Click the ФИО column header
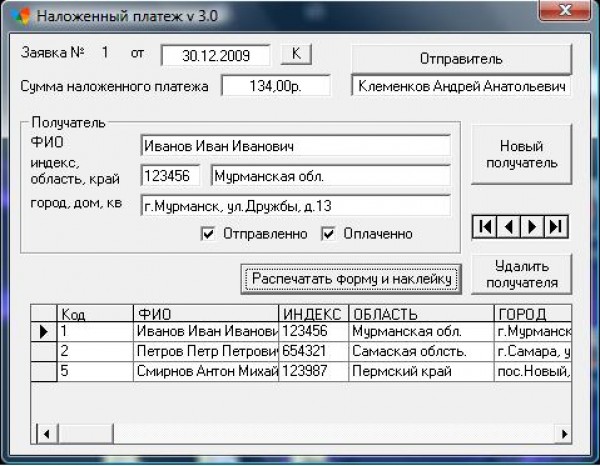 pyautogui.click(x=206, y=313)
